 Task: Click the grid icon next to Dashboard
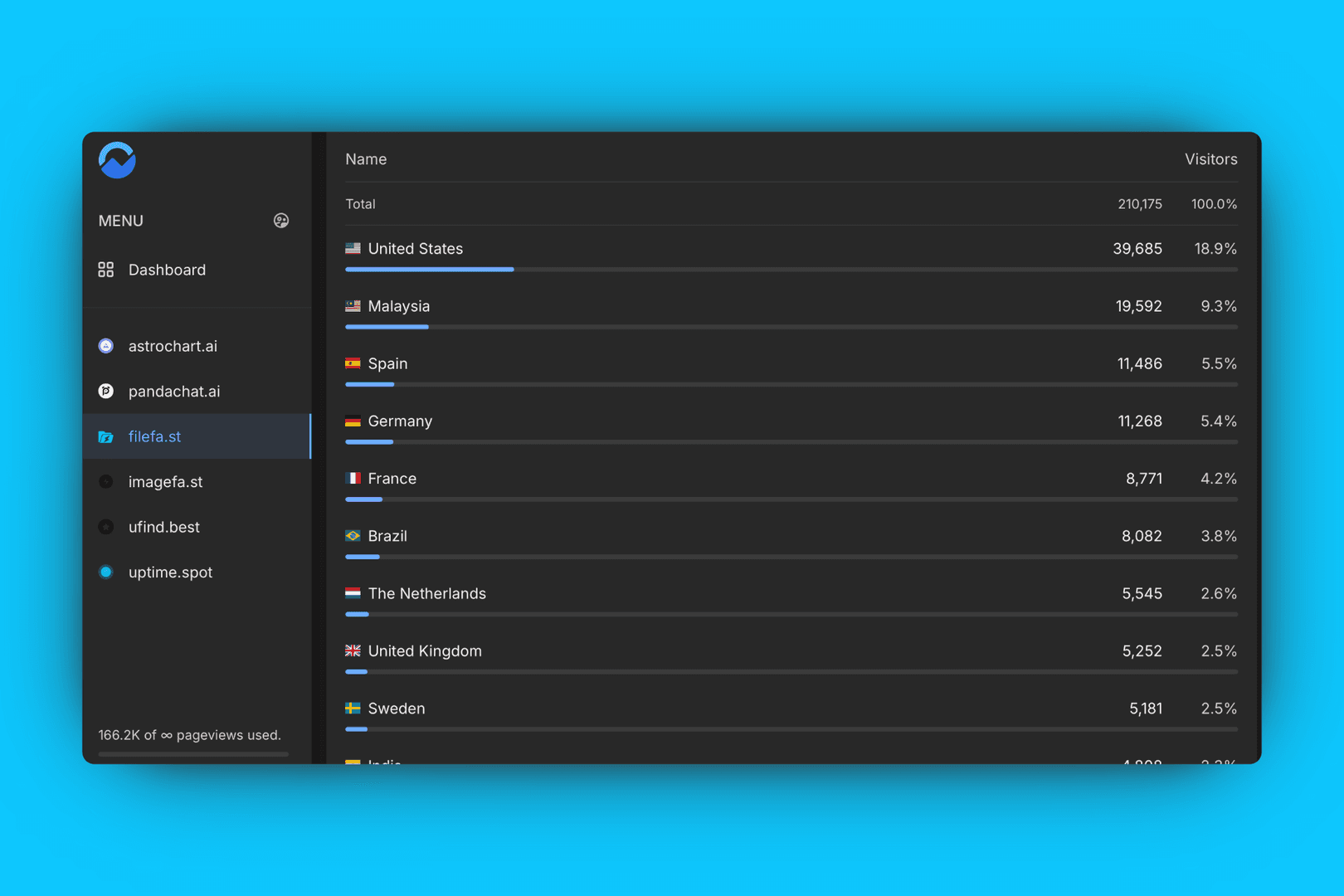105,269
